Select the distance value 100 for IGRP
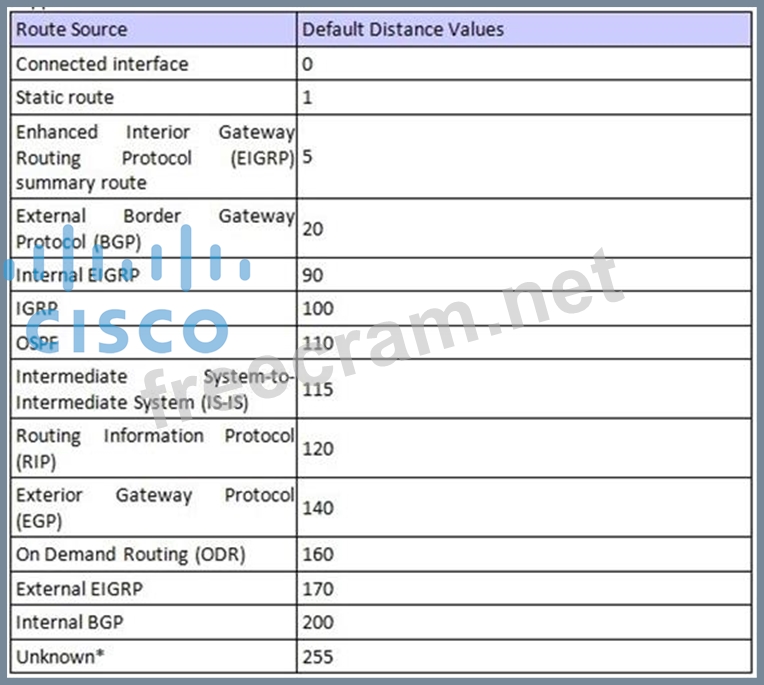Screen dimensions: 764x685 coord(317,309)
